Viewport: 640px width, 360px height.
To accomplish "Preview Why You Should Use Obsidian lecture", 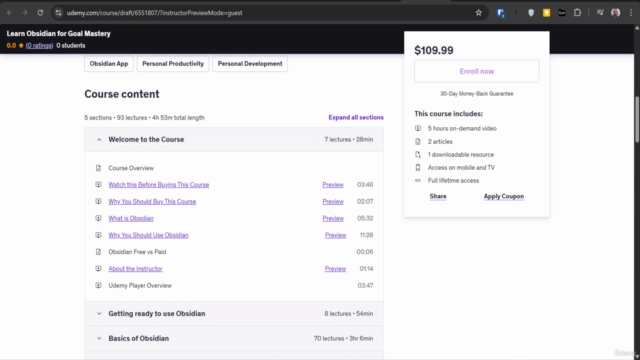I will [x=336, y=235].
